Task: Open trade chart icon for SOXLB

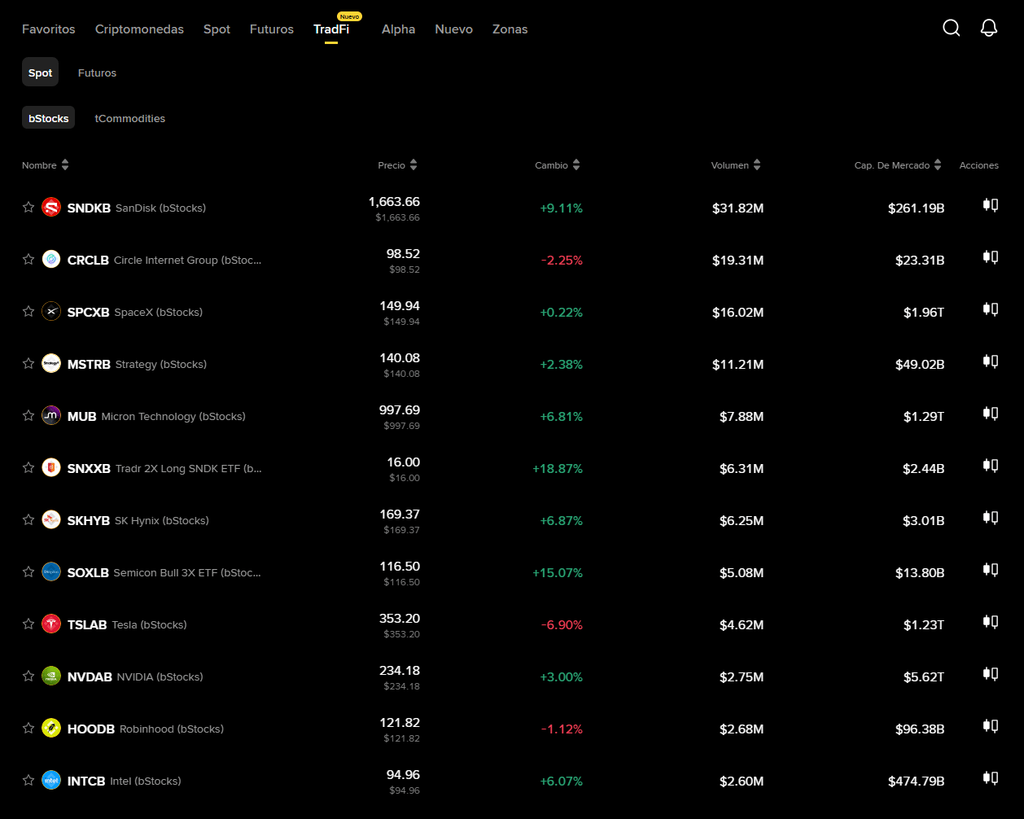Action: (991, 570)
